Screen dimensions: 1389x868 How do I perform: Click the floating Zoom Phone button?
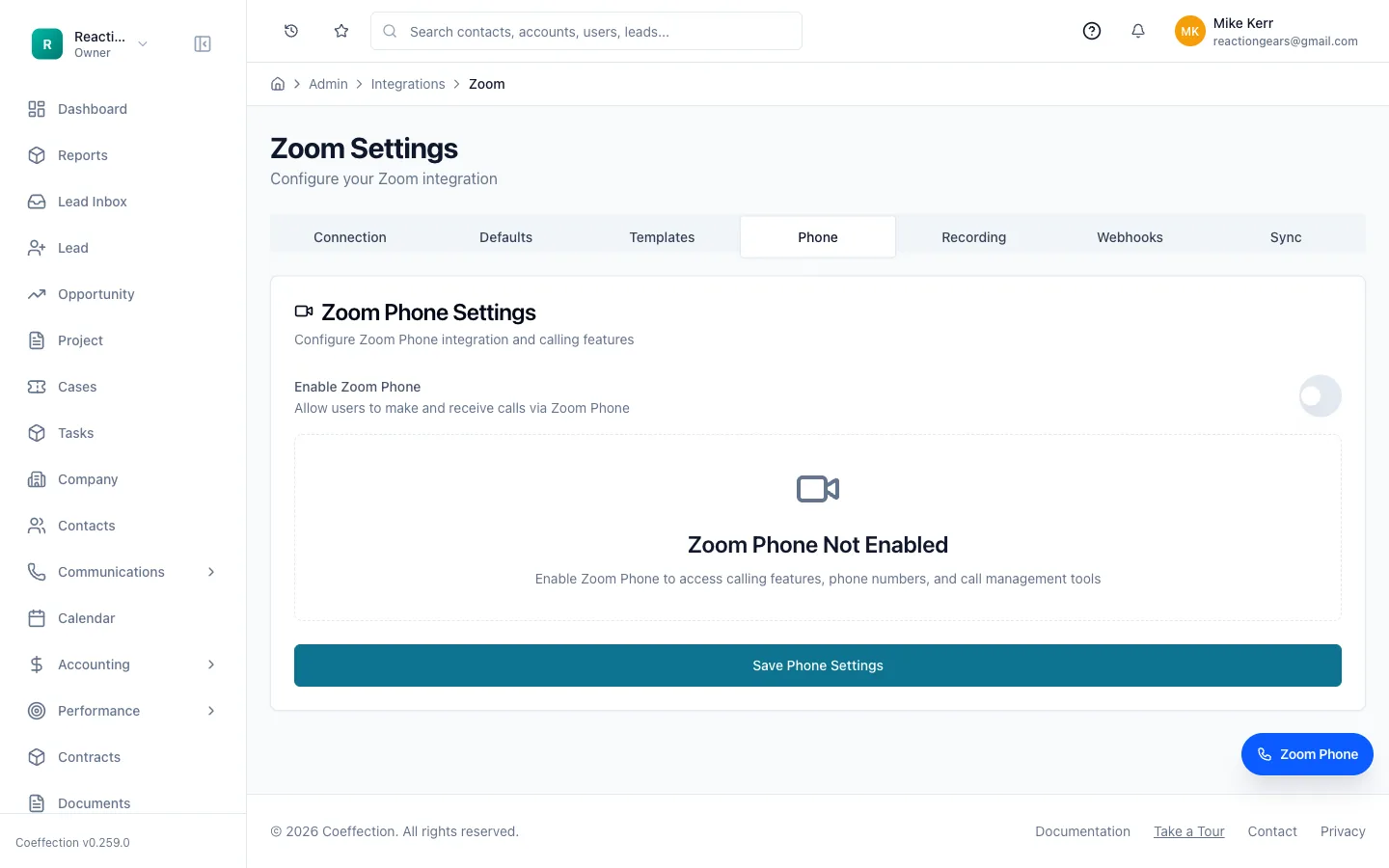pos(1307,754)
